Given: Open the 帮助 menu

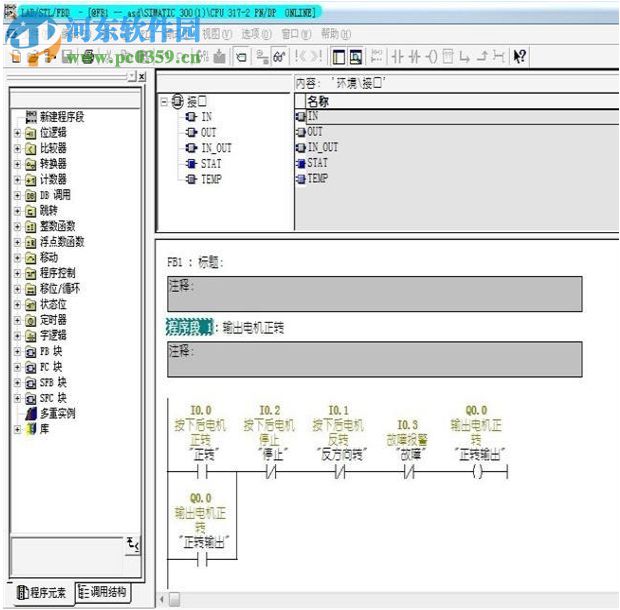Looking at the screenshot, I should click(335, 34).
